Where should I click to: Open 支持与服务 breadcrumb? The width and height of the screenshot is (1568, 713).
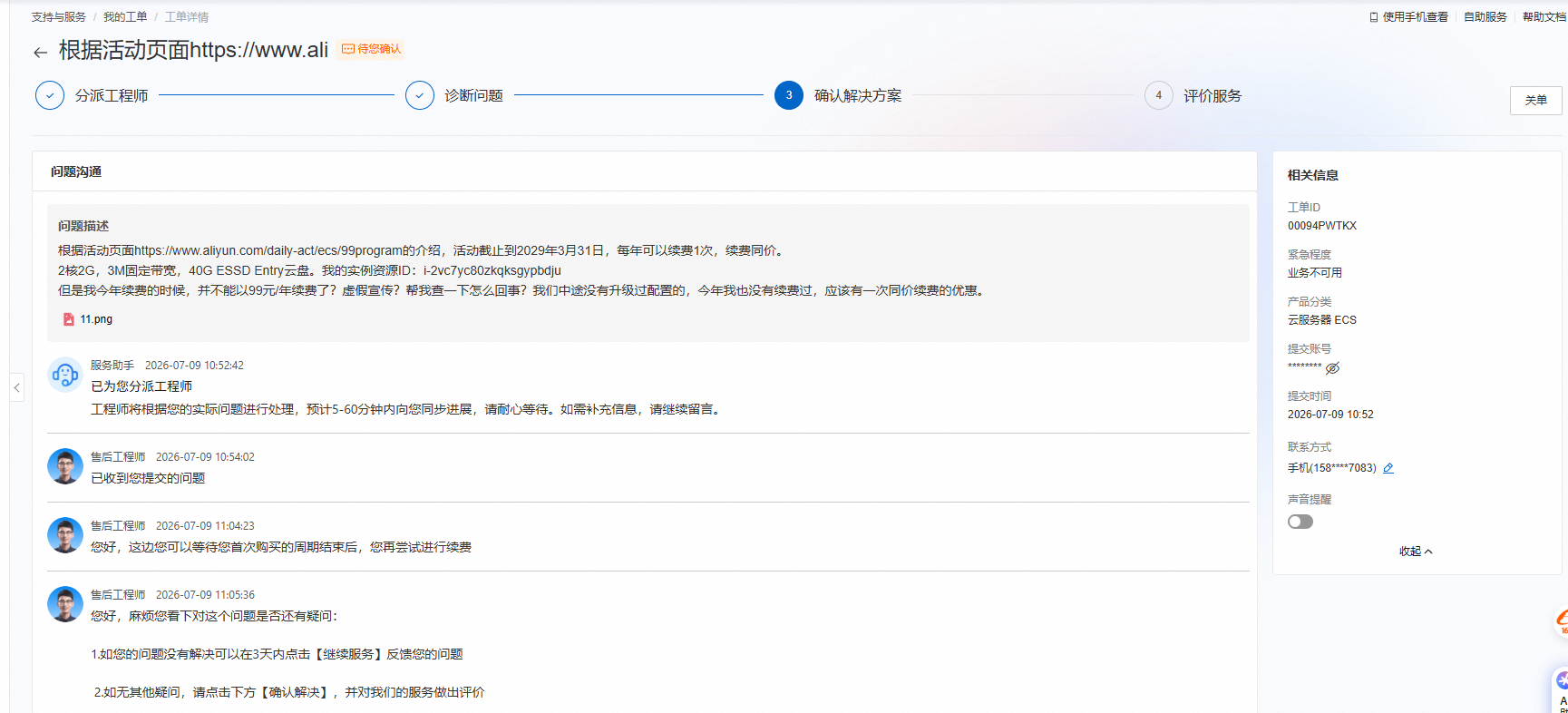click(x=59, y=17)
